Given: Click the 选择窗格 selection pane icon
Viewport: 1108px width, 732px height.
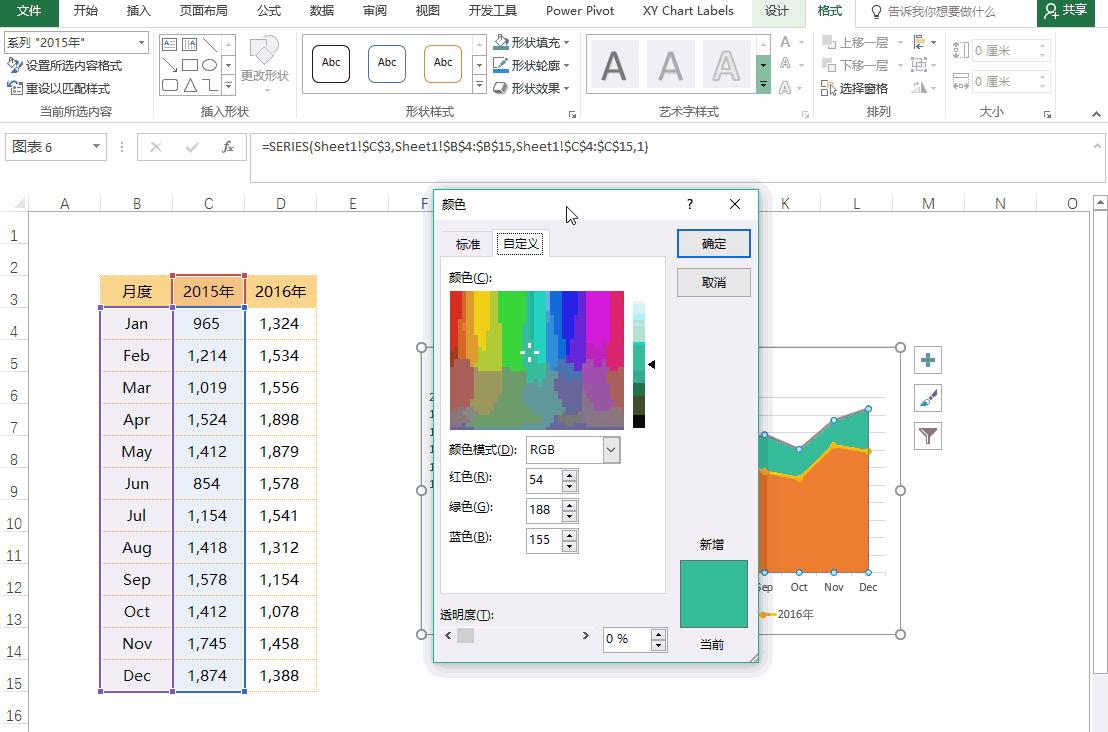Looking at the screenshot, I should click(x=828, y=88).
